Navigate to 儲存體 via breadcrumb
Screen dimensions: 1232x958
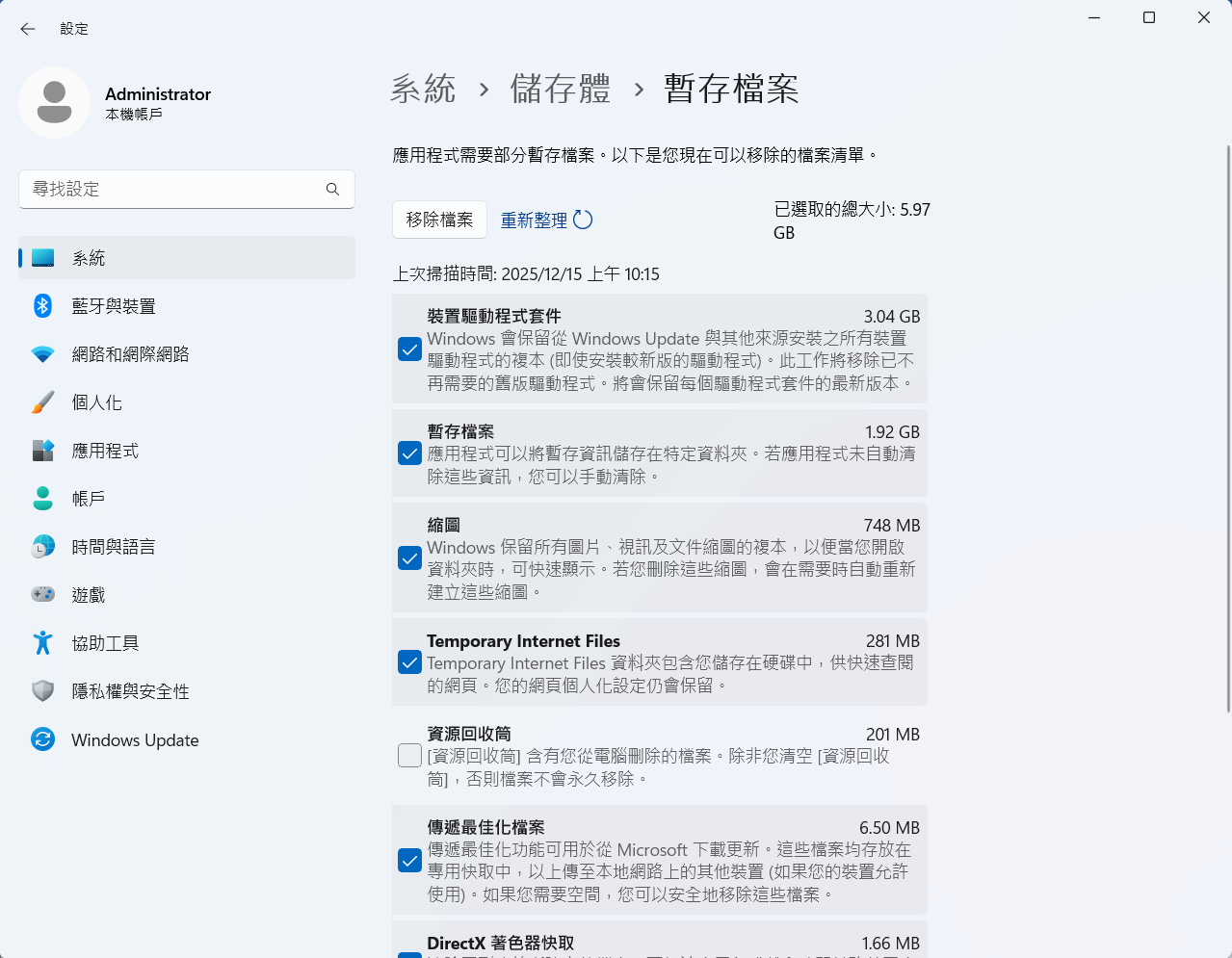[561, 89]
